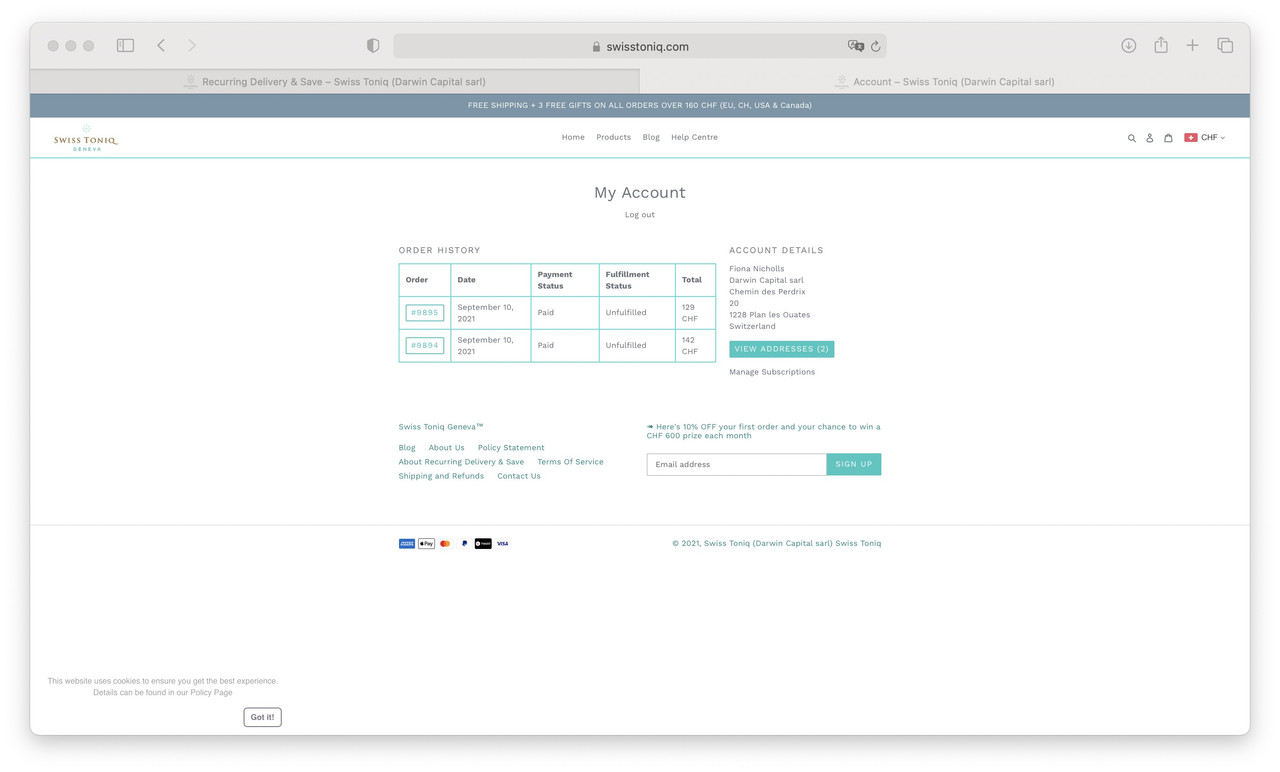Select the 129 CHF total cell
Viewport: 1280px width, 772px height.
(x=695, y=313)
